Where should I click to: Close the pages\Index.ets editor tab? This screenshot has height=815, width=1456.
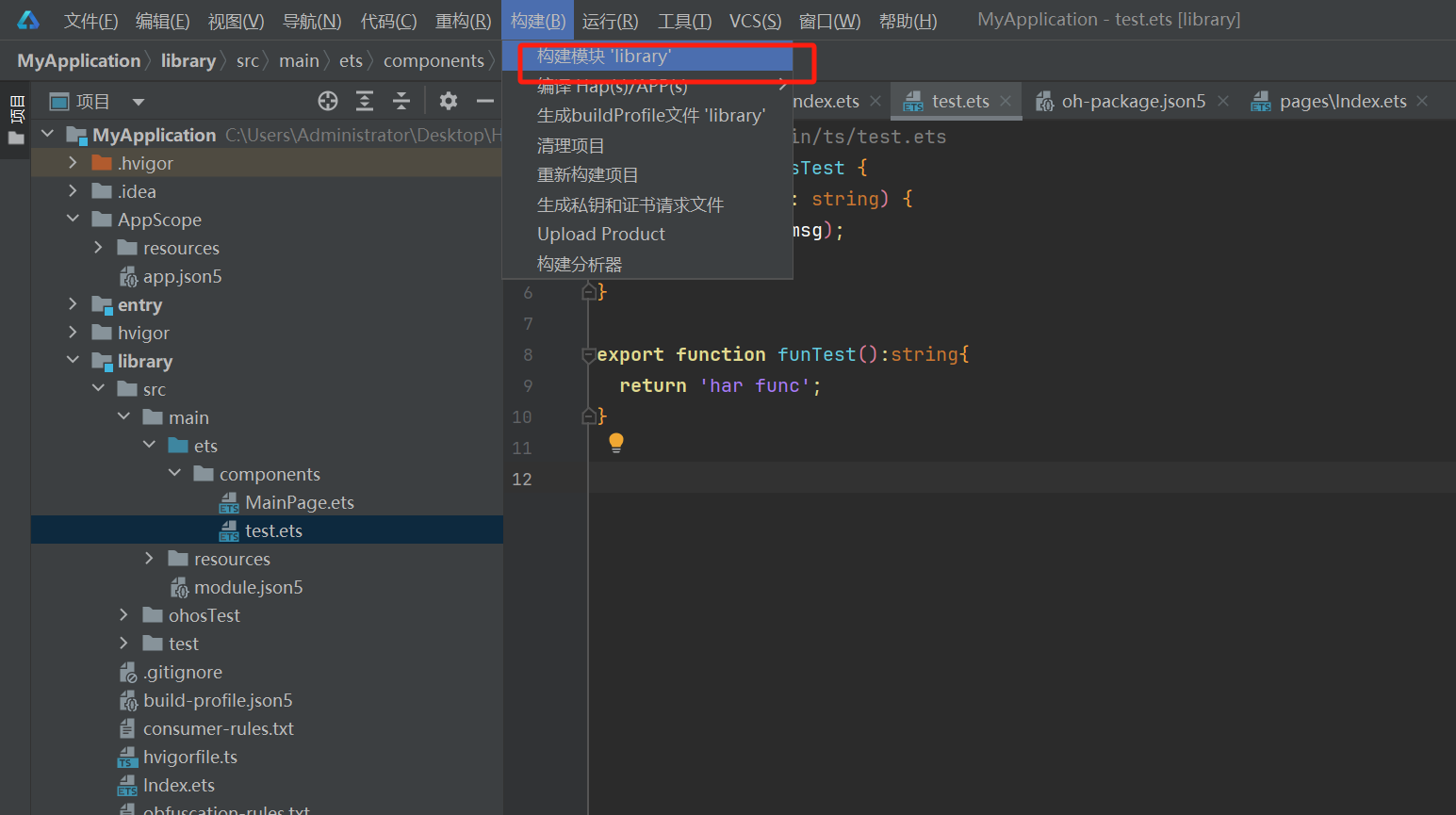[x=1423, y=101]
